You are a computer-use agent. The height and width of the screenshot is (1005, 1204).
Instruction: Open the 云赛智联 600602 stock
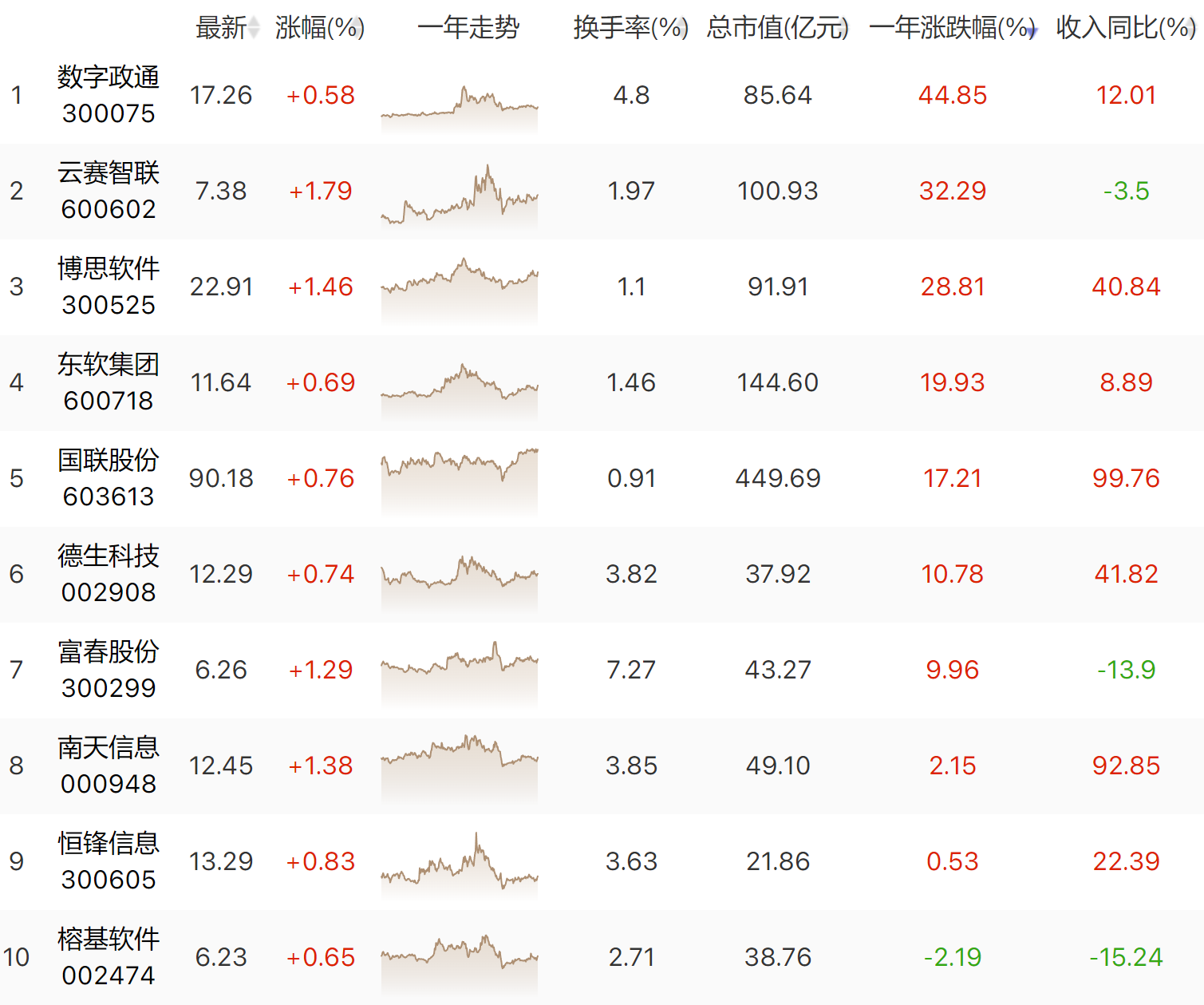click(x=109, y=191)
